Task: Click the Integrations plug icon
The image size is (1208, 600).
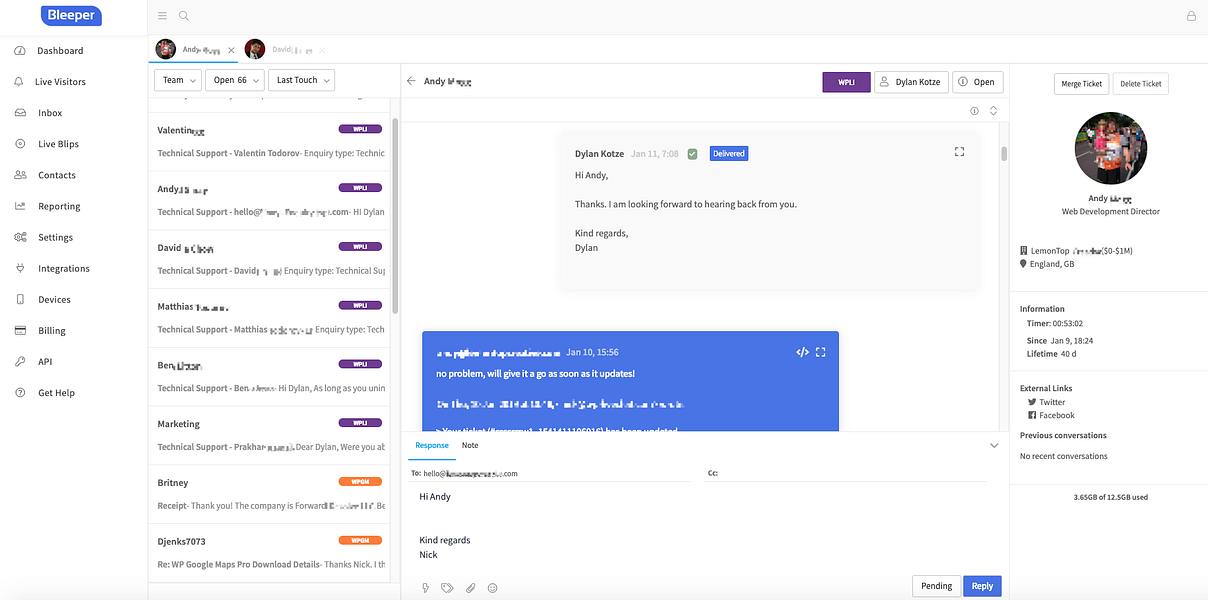Action: pos(20,268)
